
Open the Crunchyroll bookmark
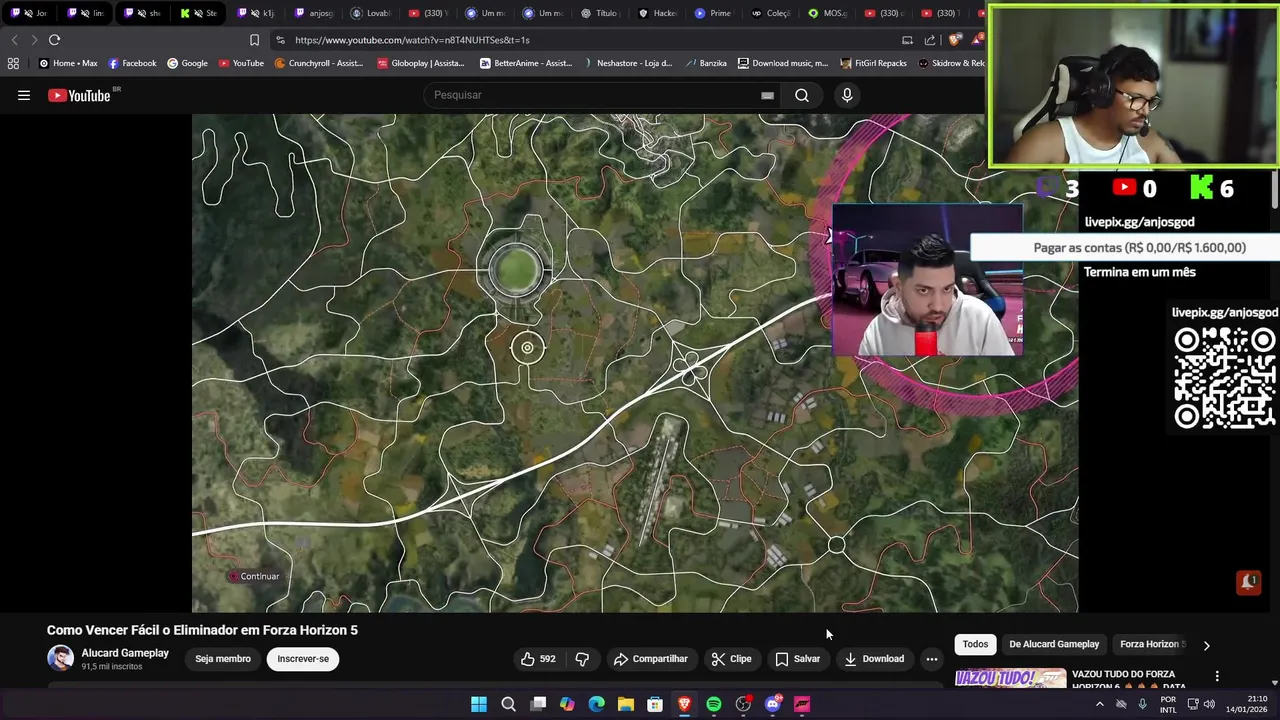(x=318, y=63)
